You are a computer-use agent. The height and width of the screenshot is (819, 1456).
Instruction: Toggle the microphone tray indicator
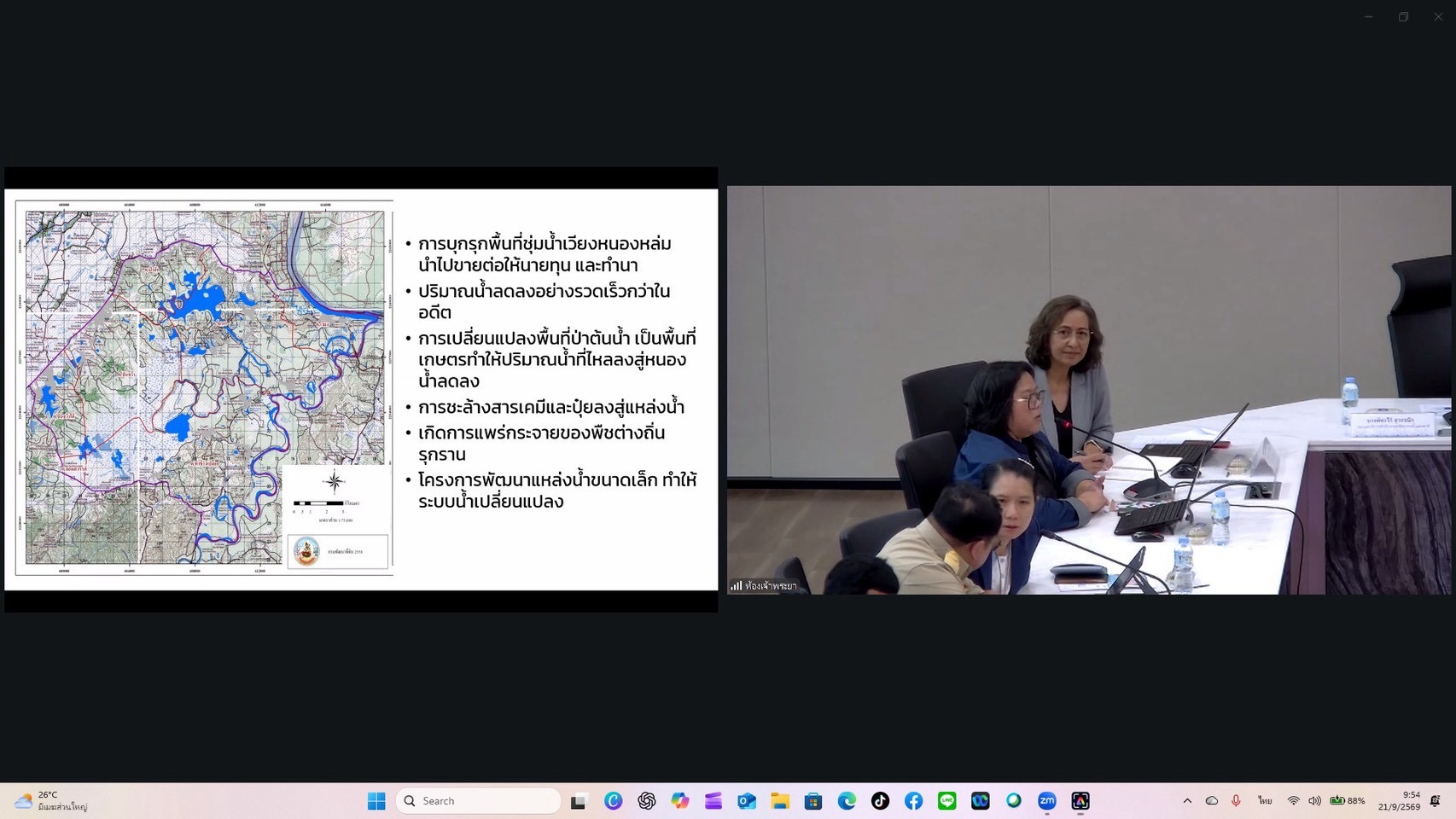click(x=1236, y=801)
